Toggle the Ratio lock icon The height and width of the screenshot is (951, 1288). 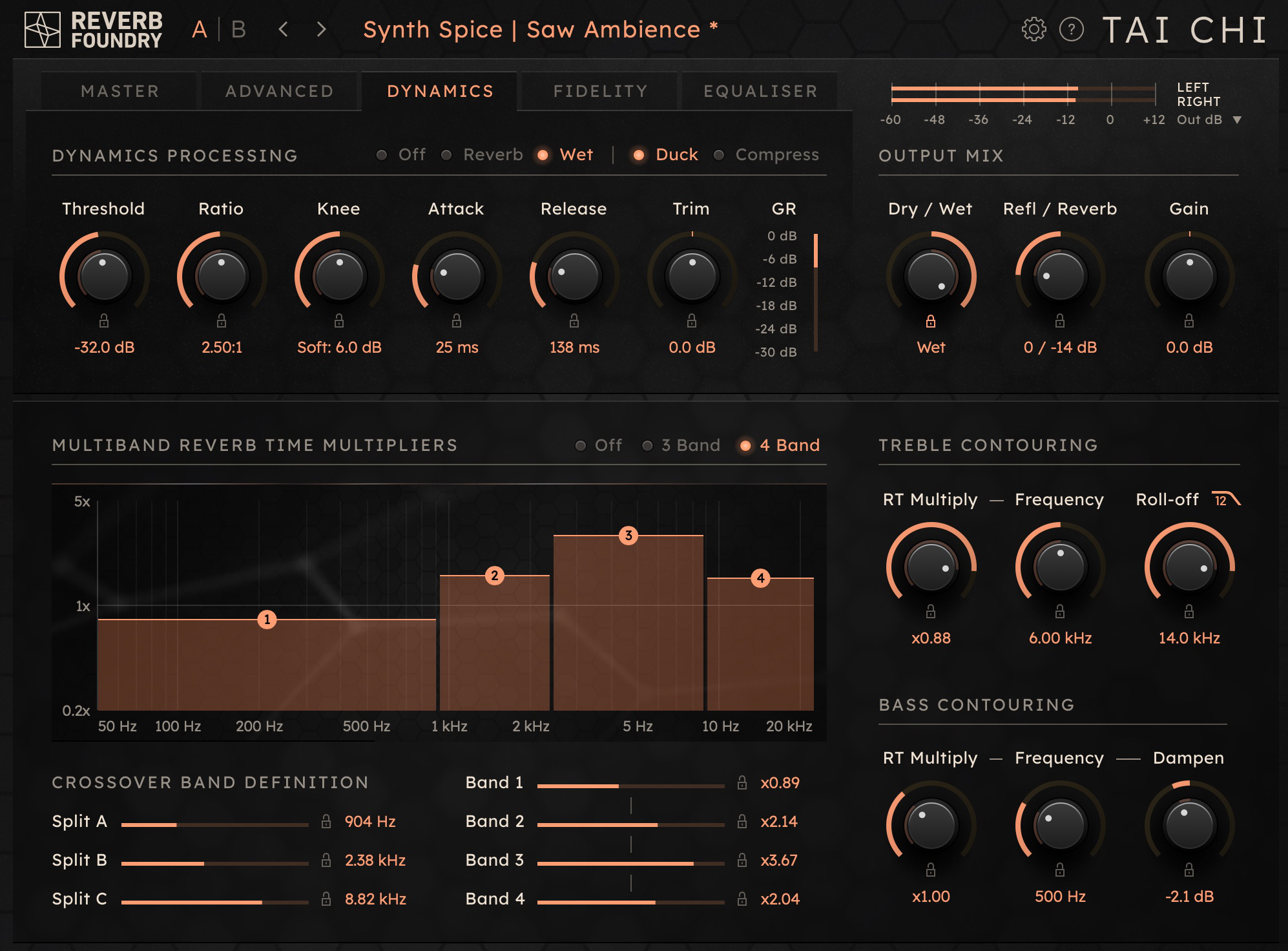[222, 320]
